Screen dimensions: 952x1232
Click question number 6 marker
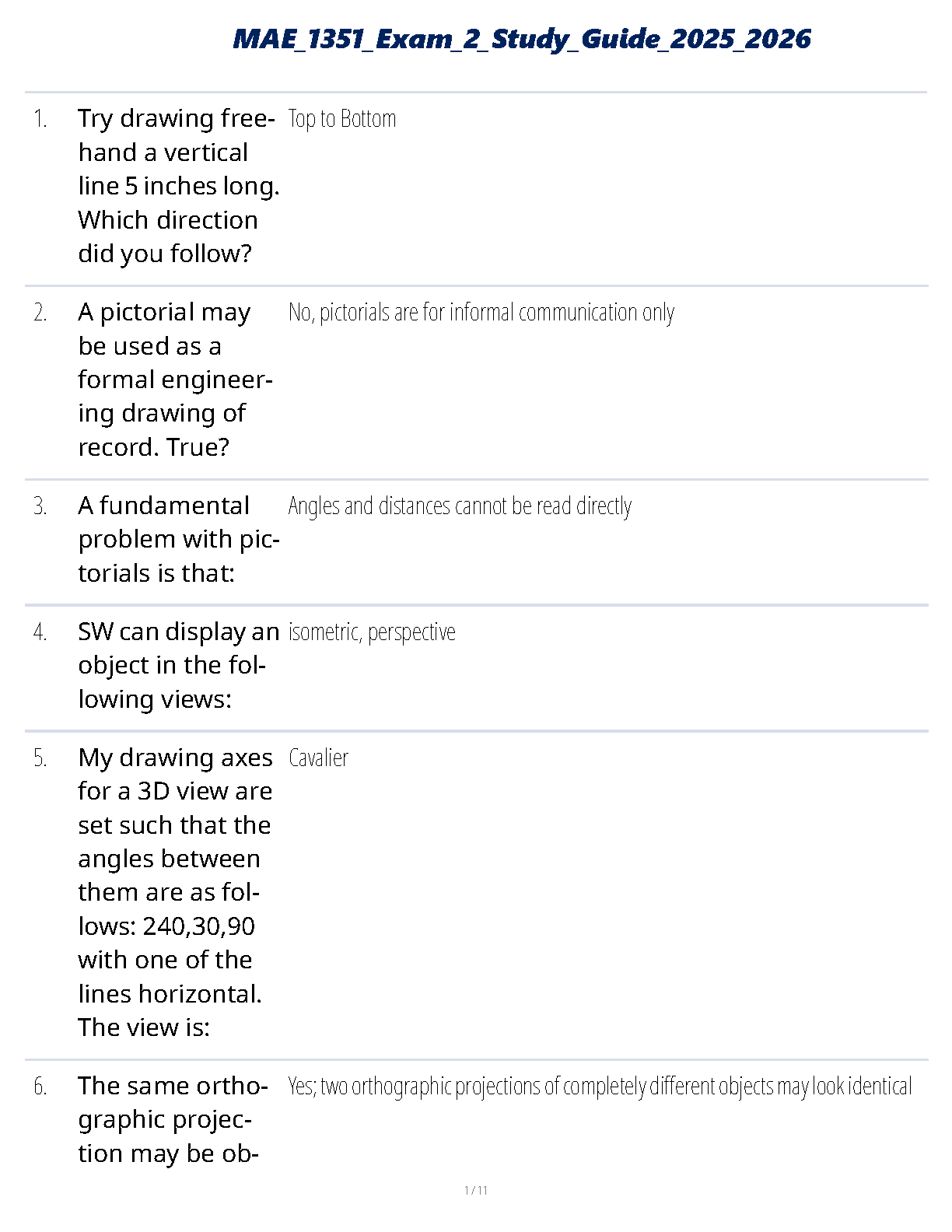pyautogui.click(x=40, y=1087)
